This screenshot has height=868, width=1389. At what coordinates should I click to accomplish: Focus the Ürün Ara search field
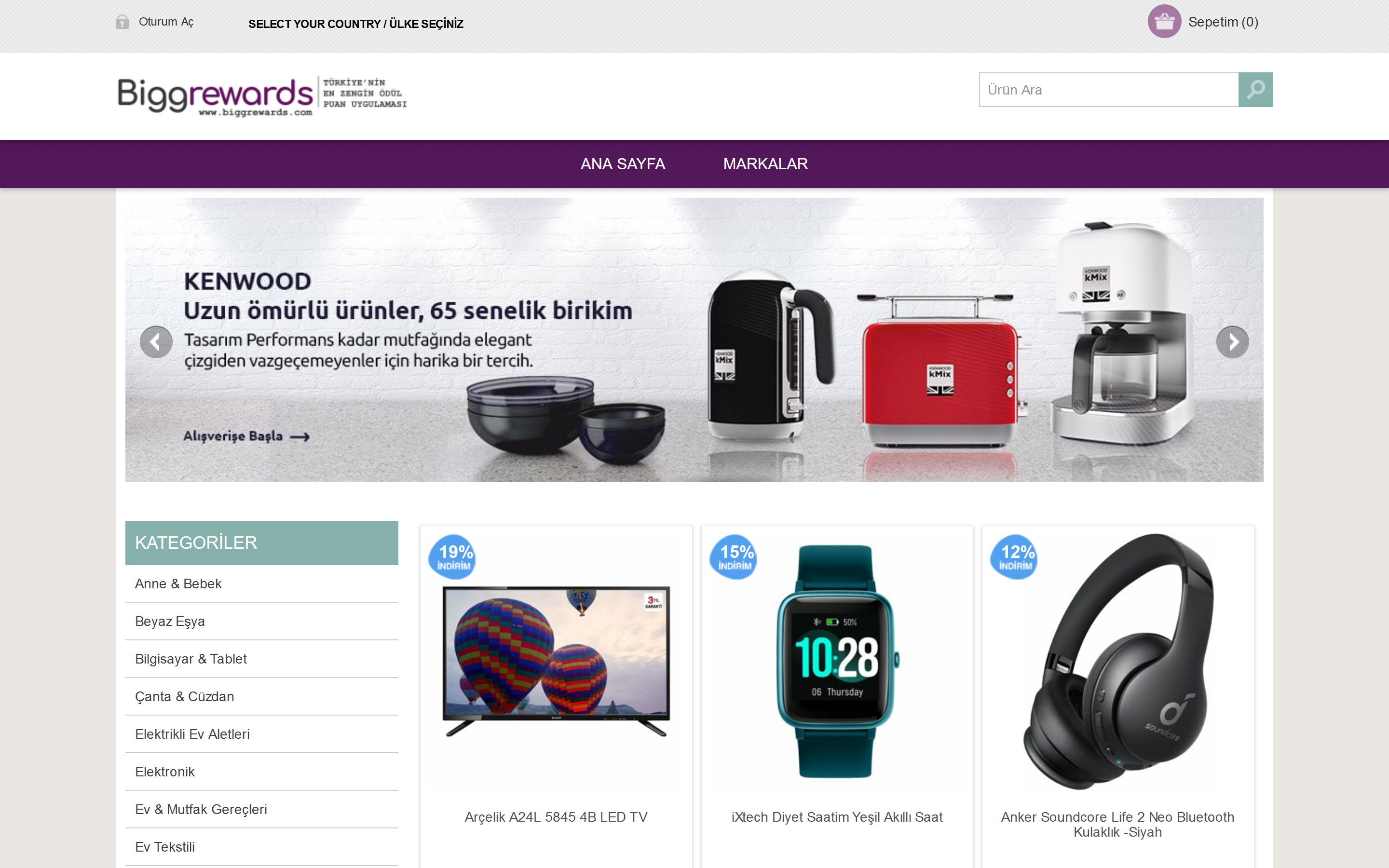coord(1108,90)
